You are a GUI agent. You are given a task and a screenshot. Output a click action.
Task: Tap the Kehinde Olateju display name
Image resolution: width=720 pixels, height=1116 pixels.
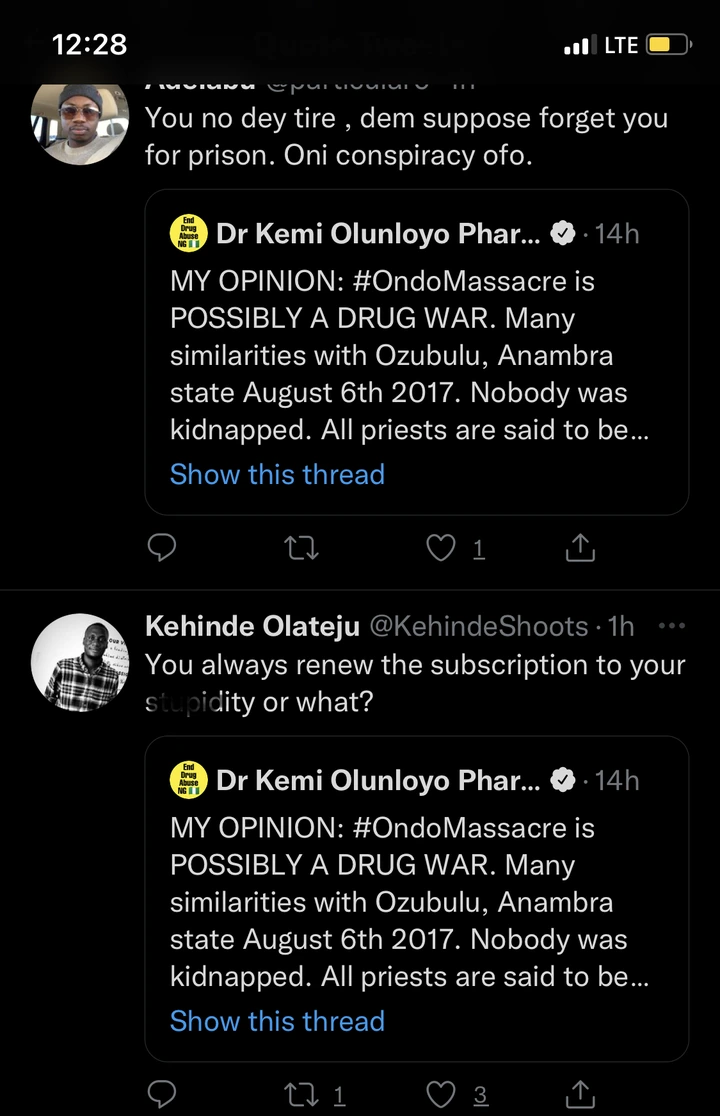pos(253,626)
